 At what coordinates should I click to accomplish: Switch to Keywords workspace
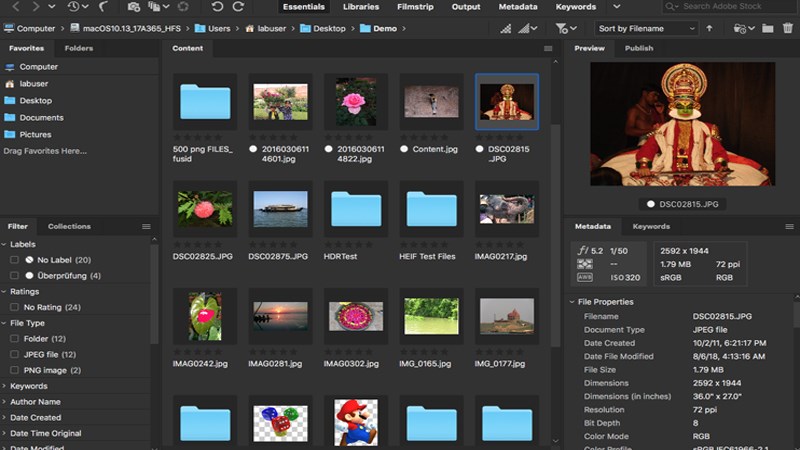[x=576, y=7]
